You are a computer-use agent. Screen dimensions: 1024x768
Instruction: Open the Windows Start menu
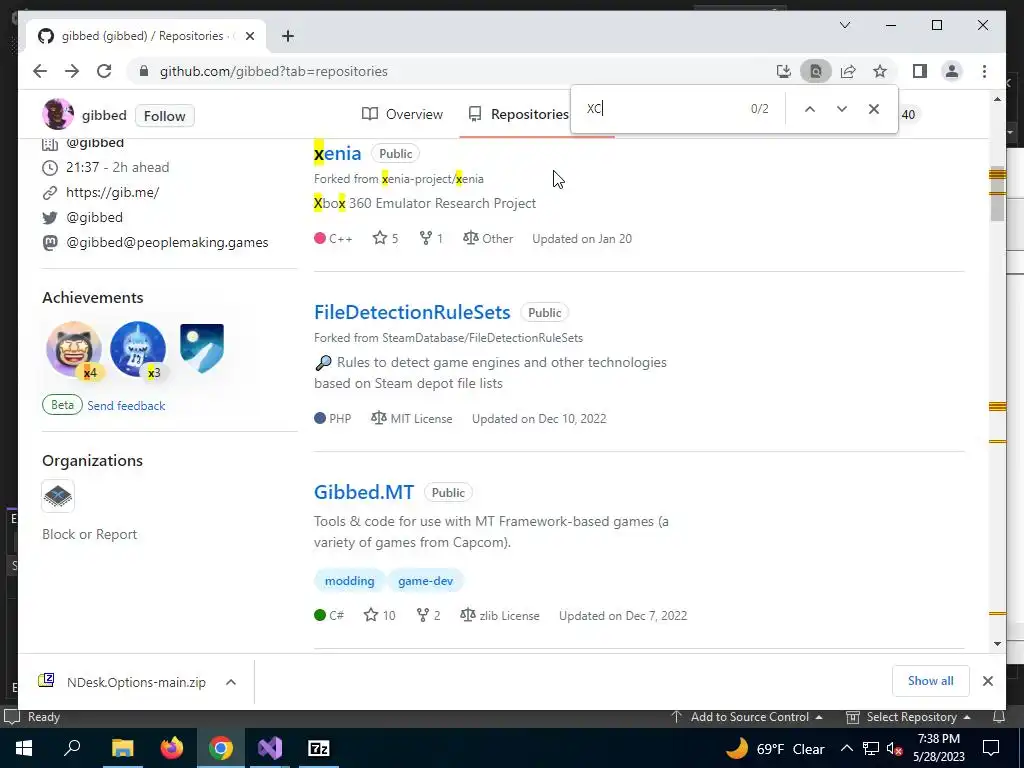24,748
